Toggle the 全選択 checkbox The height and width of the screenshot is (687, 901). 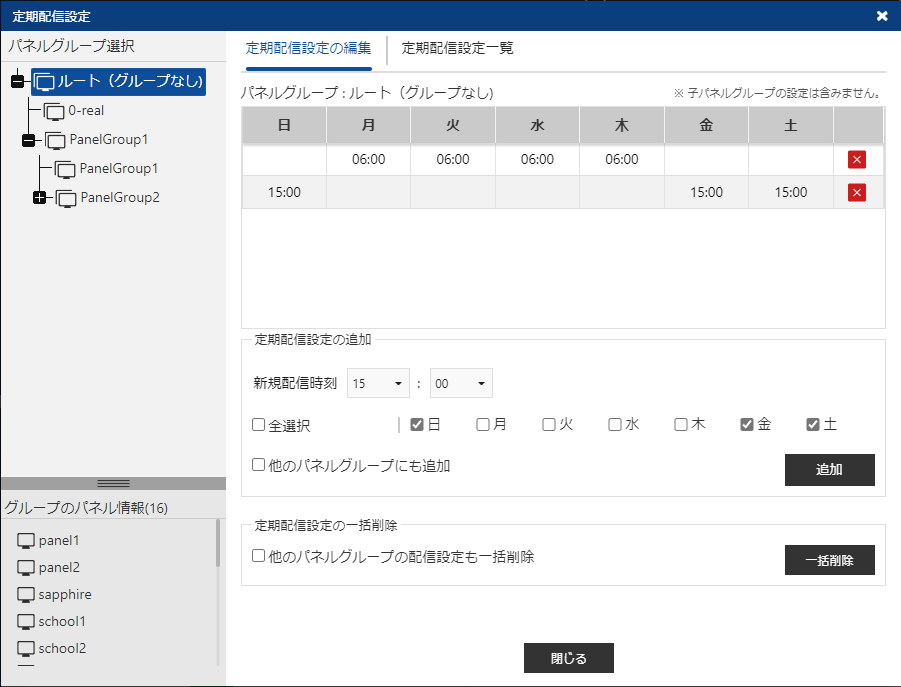(x=258, y=425)
